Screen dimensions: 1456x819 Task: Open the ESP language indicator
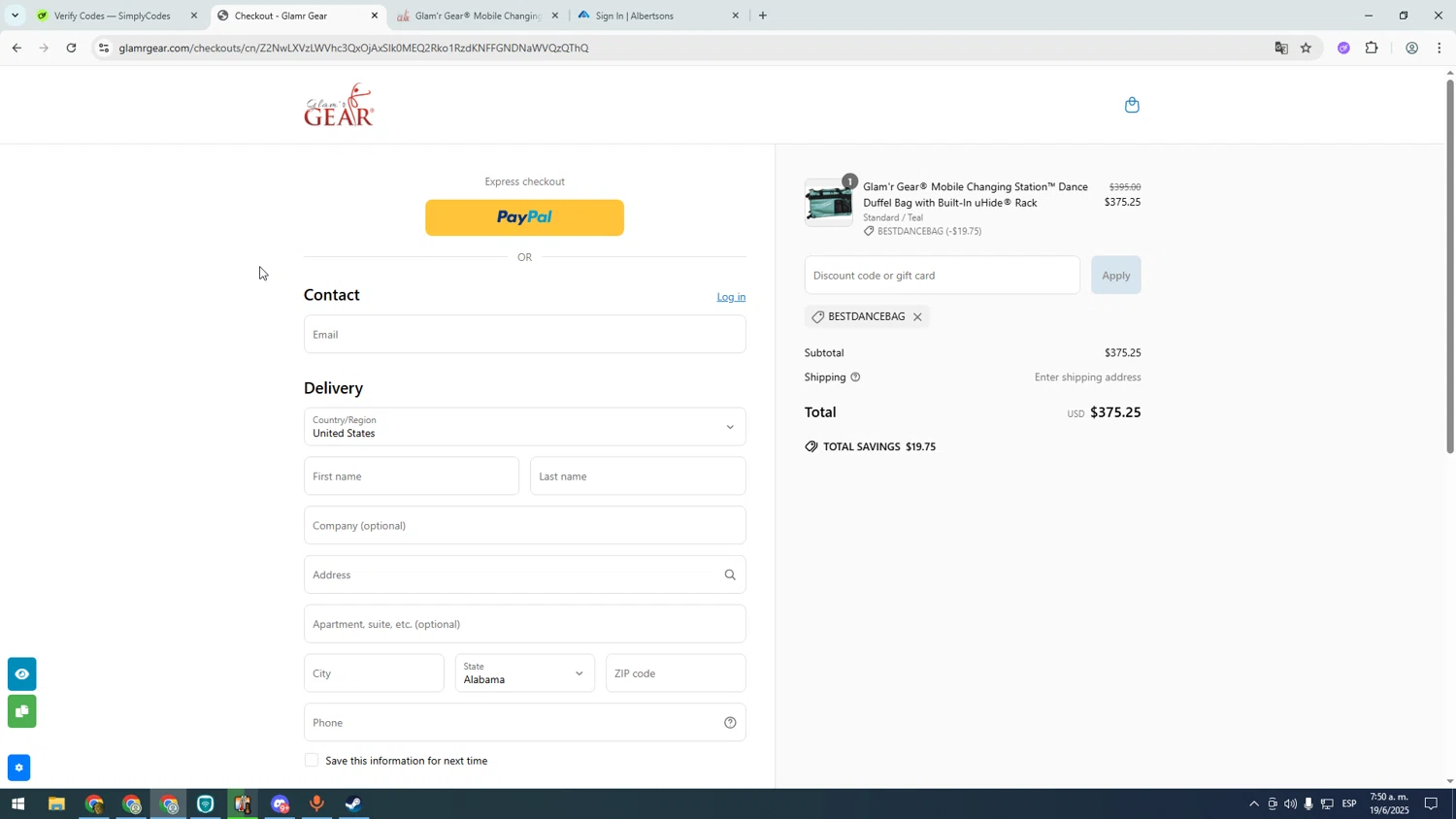click(1349, 804)
